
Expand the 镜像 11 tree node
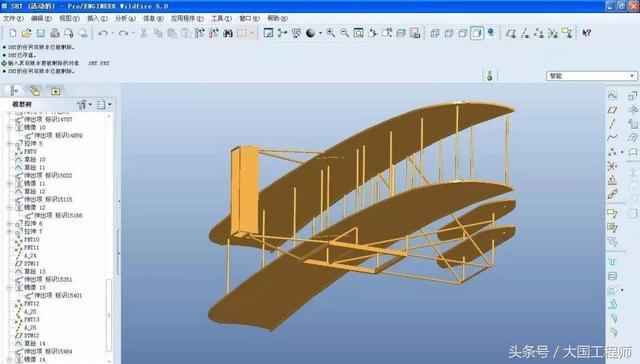(x=9, y=183)
